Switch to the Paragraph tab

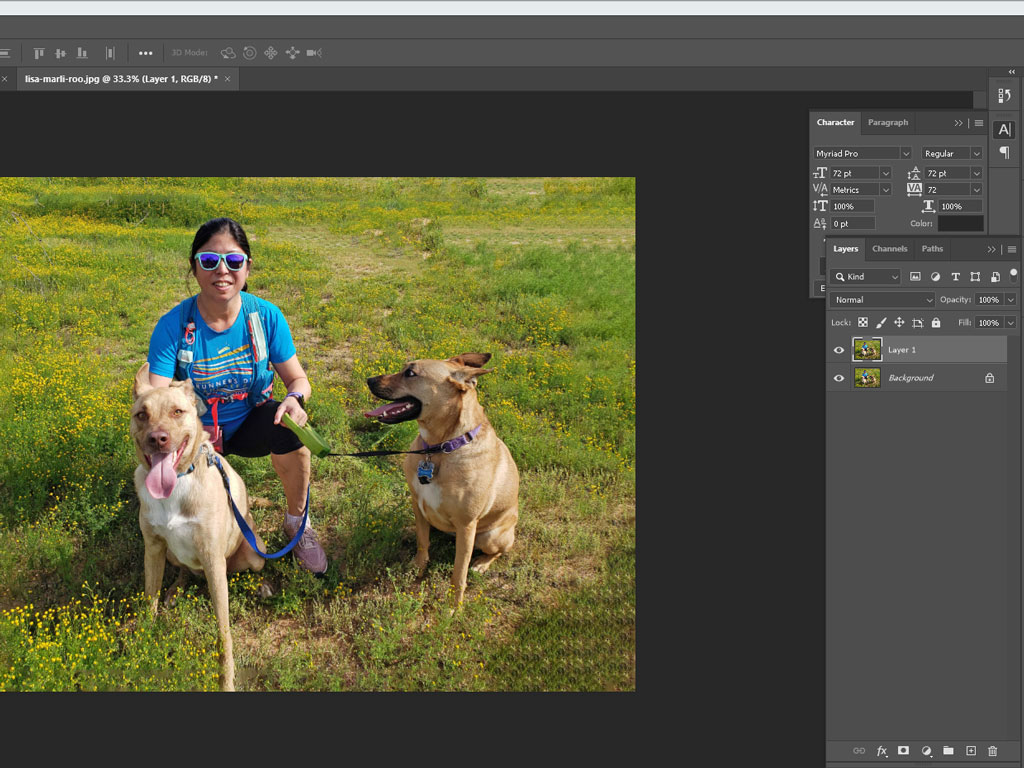pyautogui.click(x=887, y=123)
